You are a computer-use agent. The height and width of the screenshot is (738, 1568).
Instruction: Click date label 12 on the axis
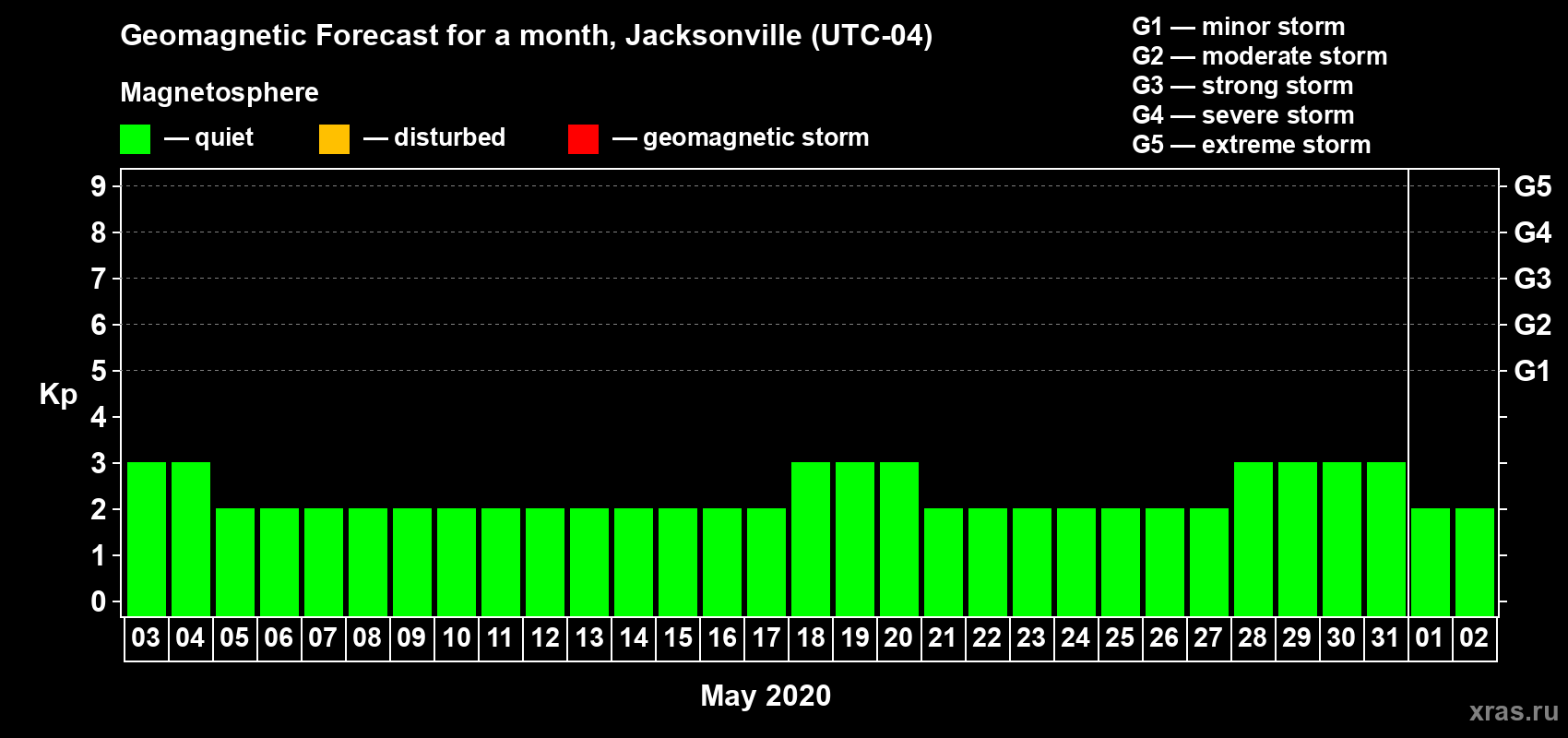pos(544,637)
